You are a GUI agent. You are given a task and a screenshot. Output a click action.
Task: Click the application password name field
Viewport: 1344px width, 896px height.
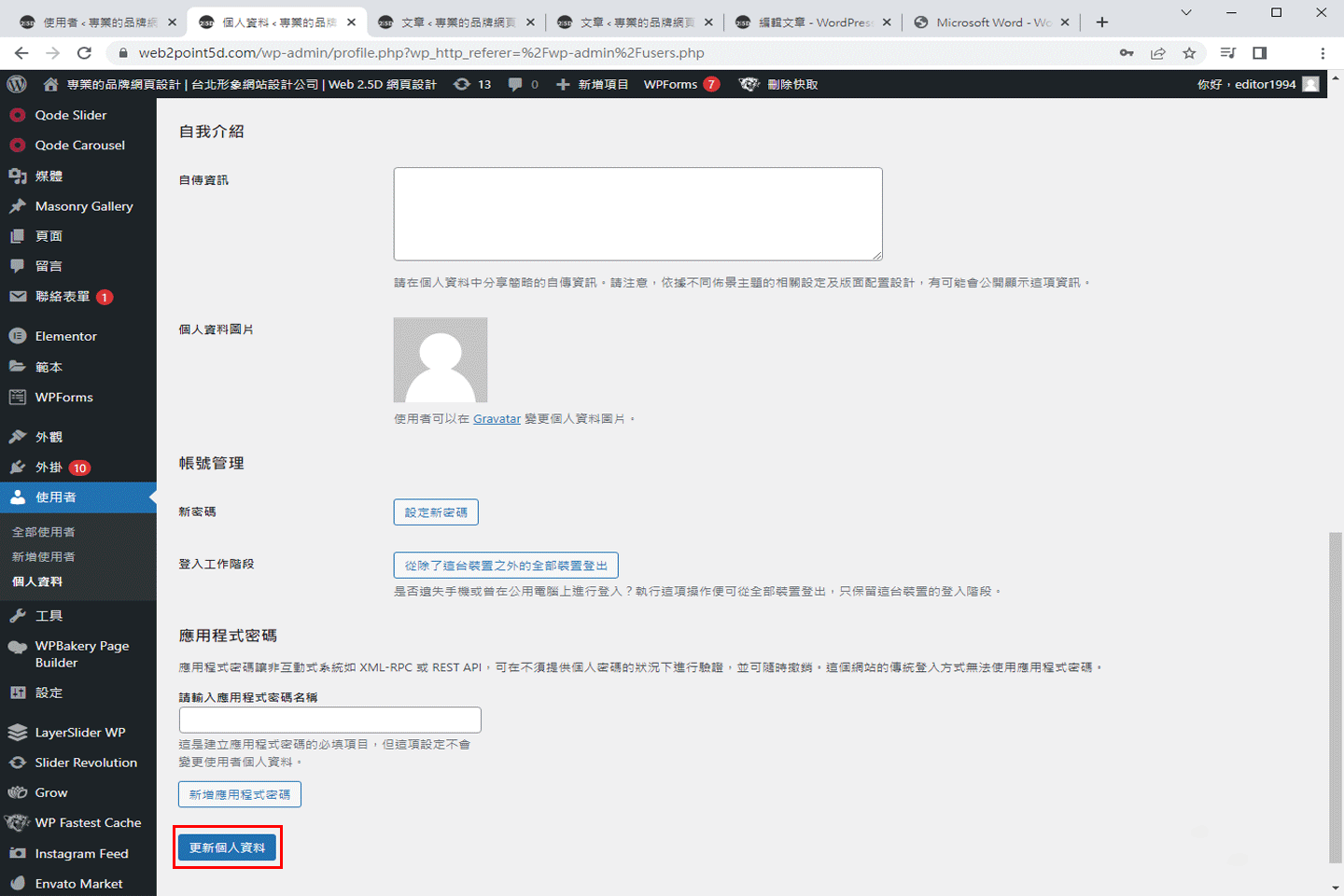pyautogui.click(x=329, y=720)
